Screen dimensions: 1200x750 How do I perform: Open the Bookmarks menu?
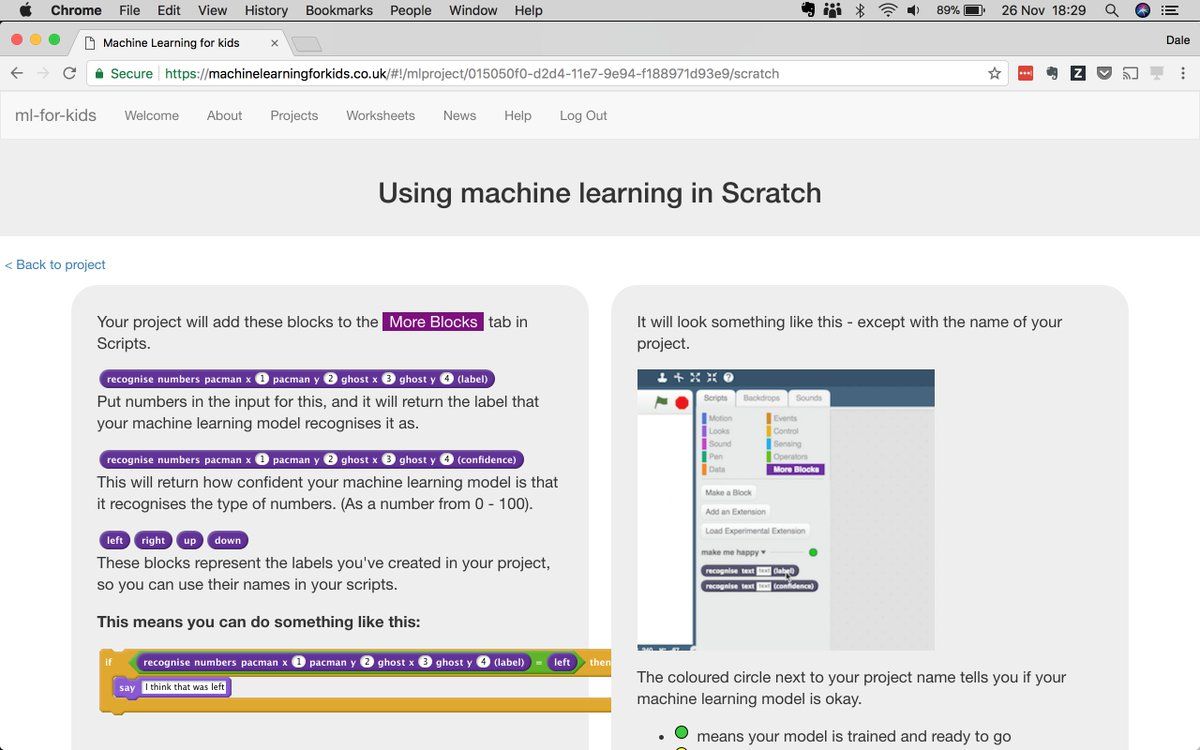coord(340,10)
